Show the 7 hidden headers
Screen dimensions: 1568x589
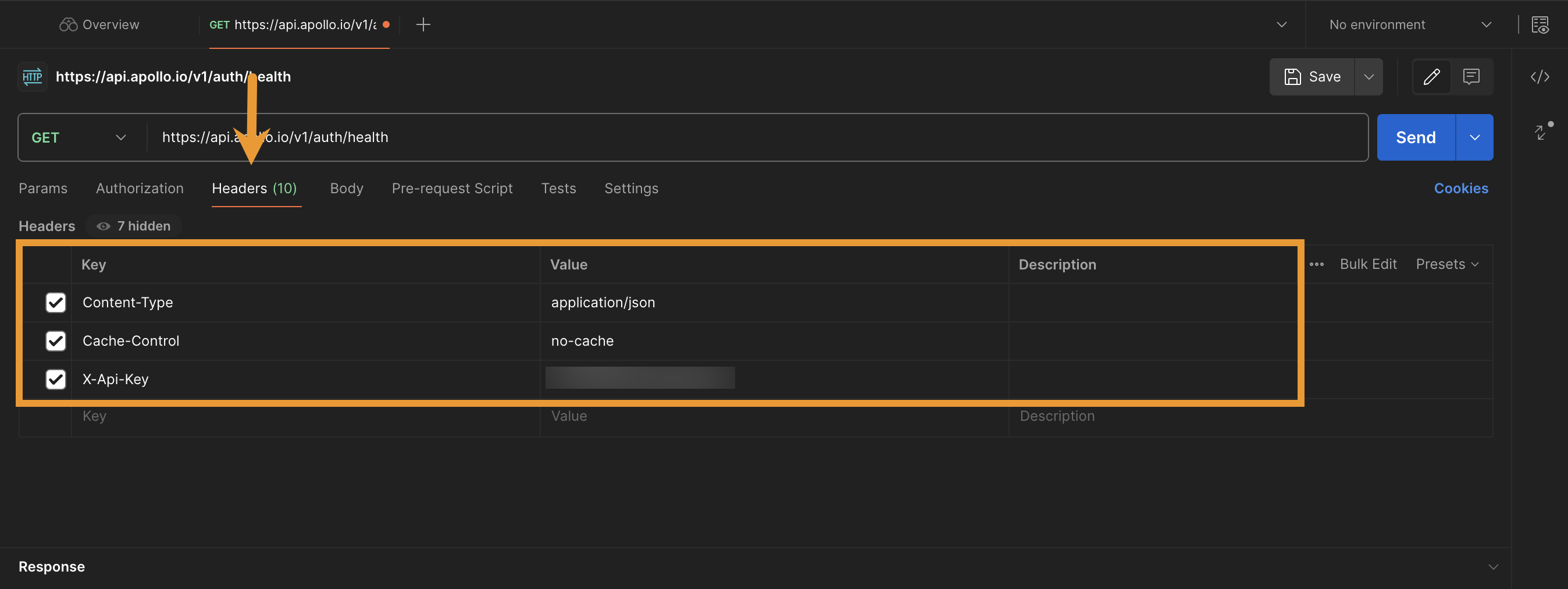click(x=133, y=226)
